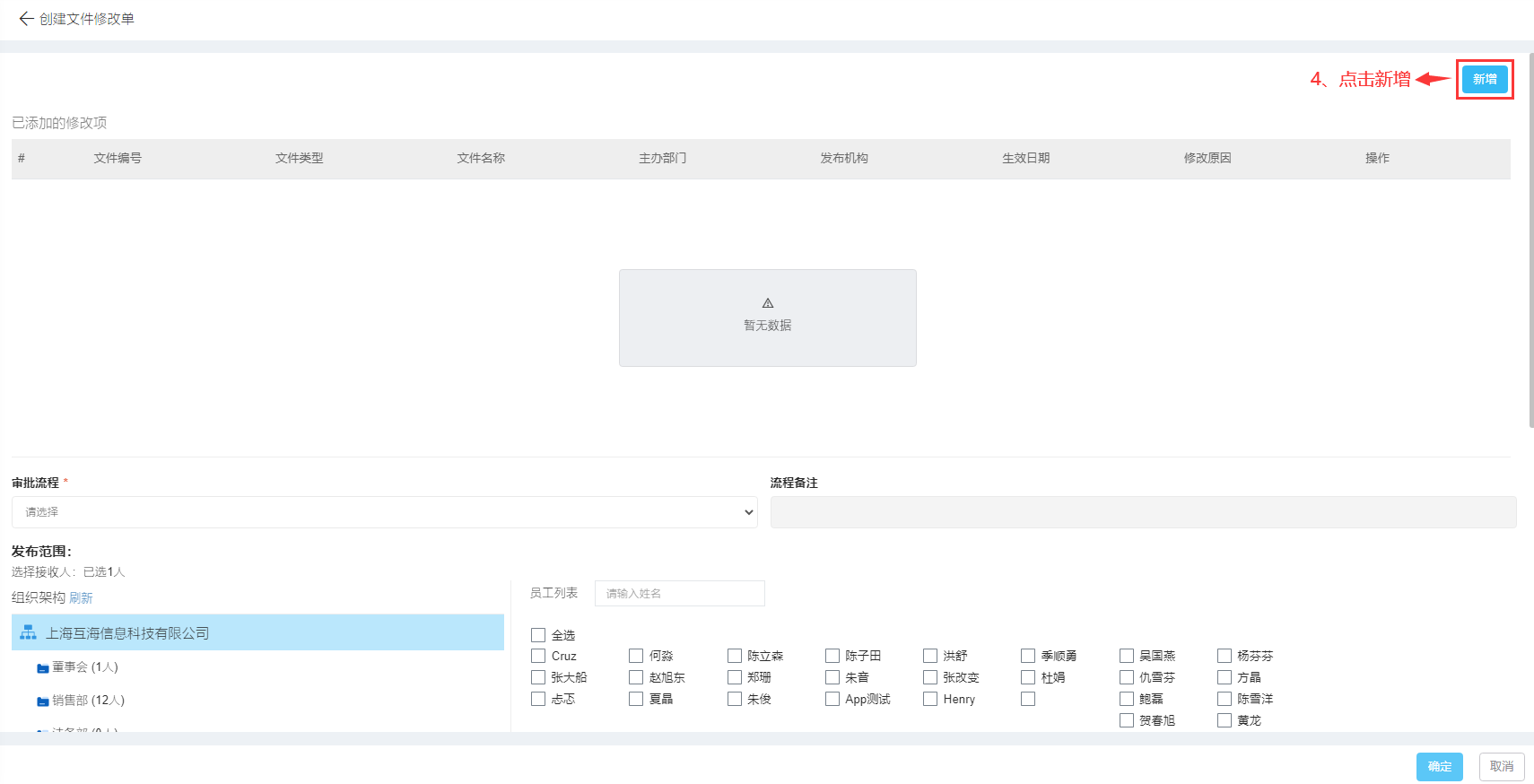The image size is (1534, 784).
Task: Tick the checkbox for 杜娟
Action: pos(1028,677)
